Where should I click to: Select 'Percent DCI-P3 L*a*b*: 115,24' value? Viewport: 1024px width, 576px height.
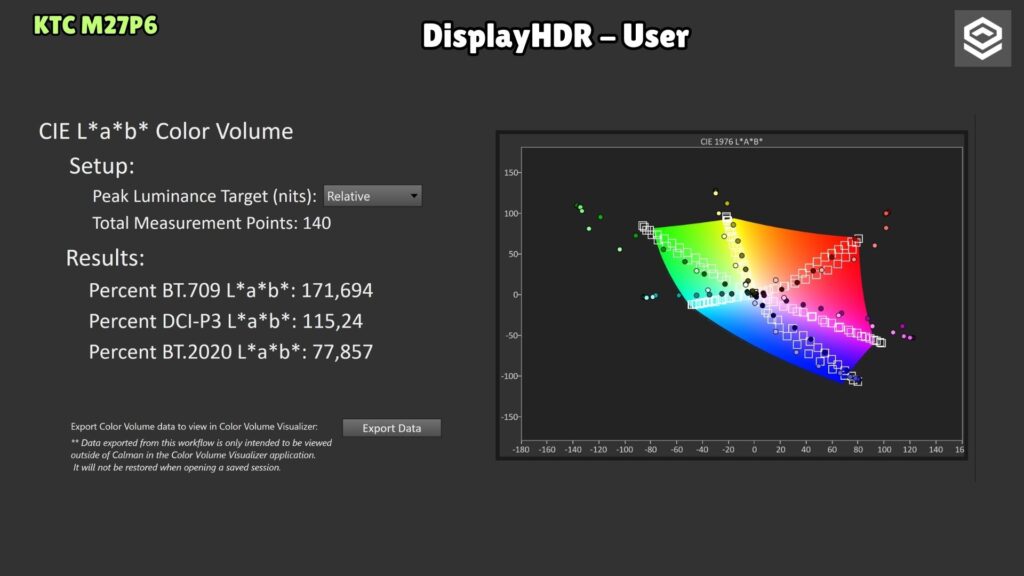point(225,321)
